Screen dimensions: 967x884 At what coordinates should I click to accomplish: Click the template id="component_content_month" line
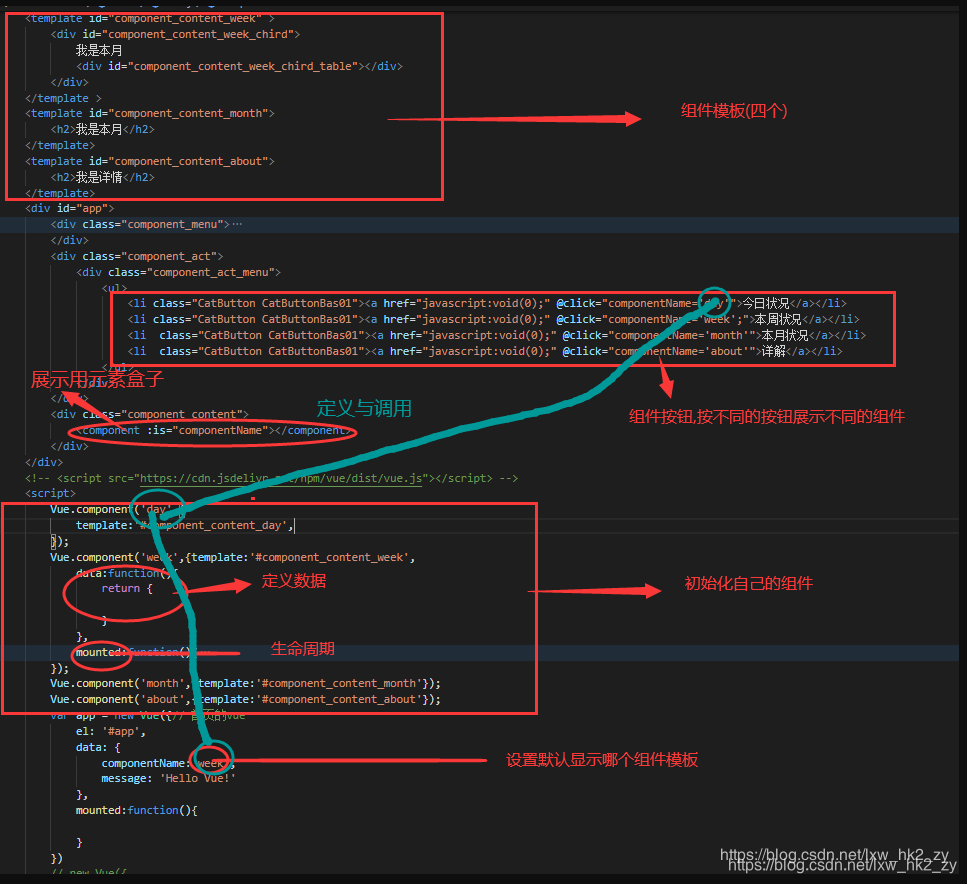[x=150, y=114]
